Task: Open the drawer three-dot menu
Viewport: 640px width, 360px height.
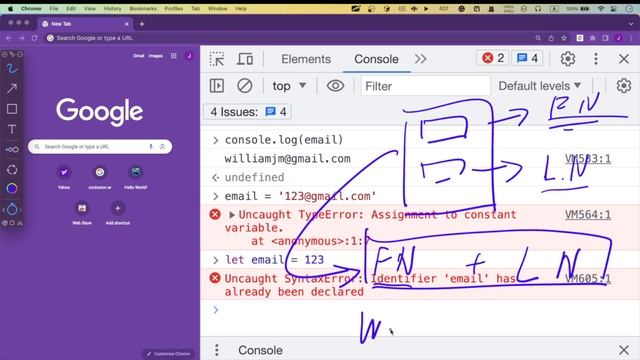Action: 217,350
